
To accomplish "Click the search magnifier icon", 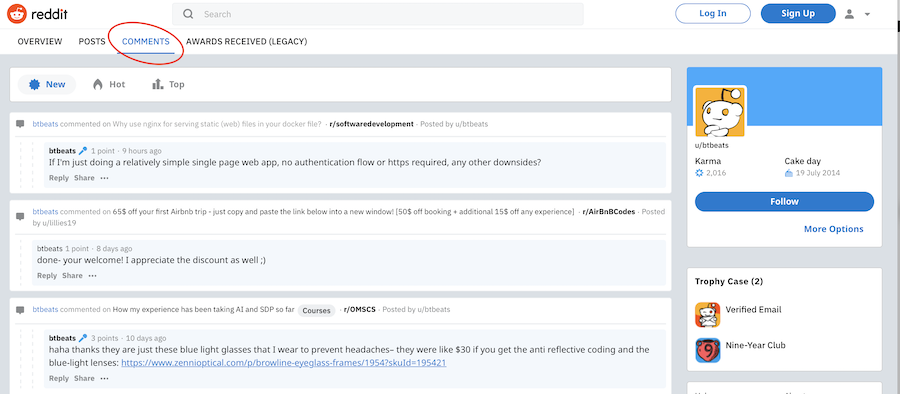I will [188, 14].
